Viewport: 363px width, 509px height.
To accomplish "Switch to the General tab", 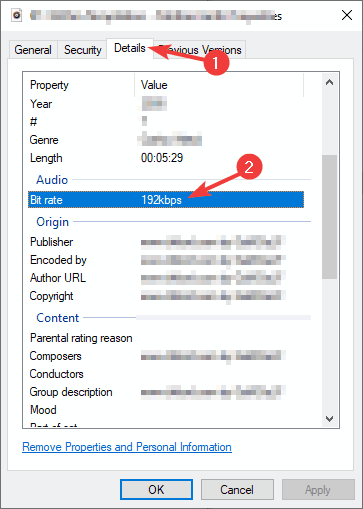I will 33,50.
